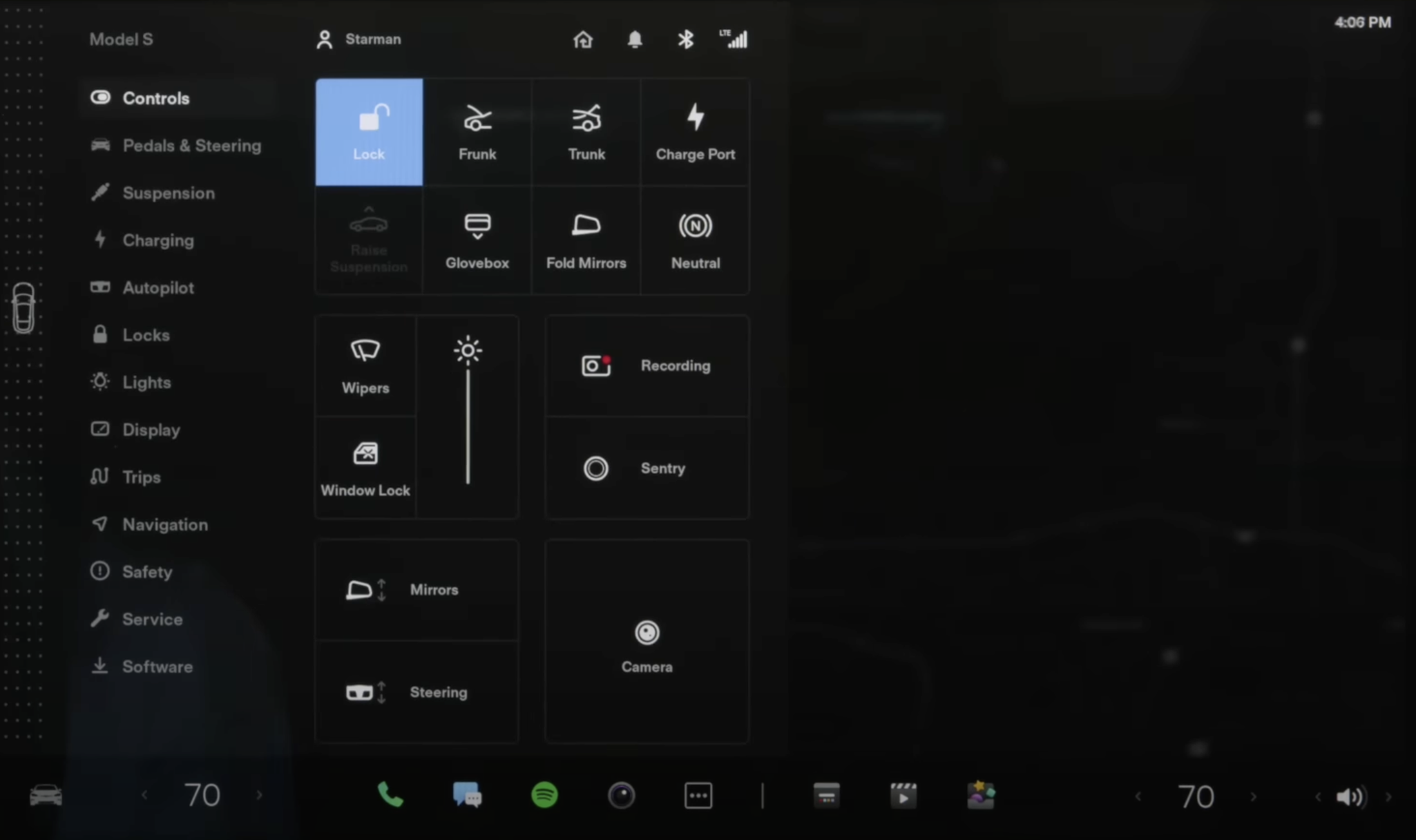
Task: Toggle Sentry mode
Action: coord(647,468)
